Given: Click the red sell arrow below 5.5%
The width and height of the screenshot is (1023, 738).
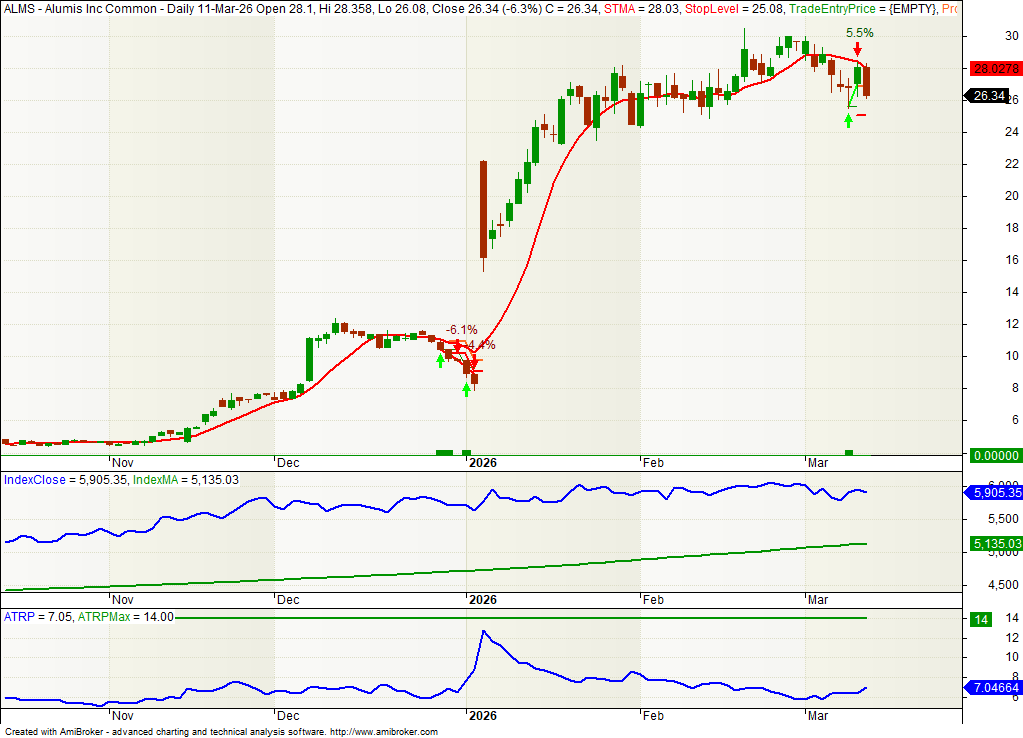Looking at the screenshot, I should point(857,49).
